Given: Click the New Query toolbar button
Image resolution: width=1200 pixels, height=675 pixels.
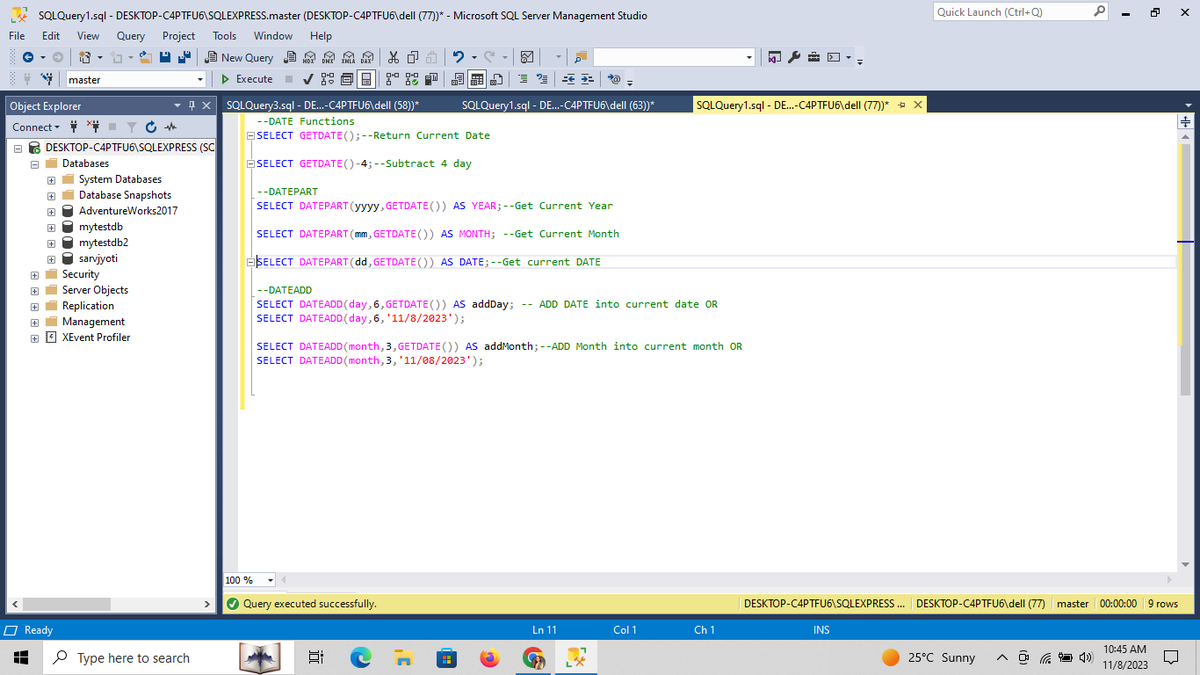Looking at the screenshot, I should coord(238,58).
